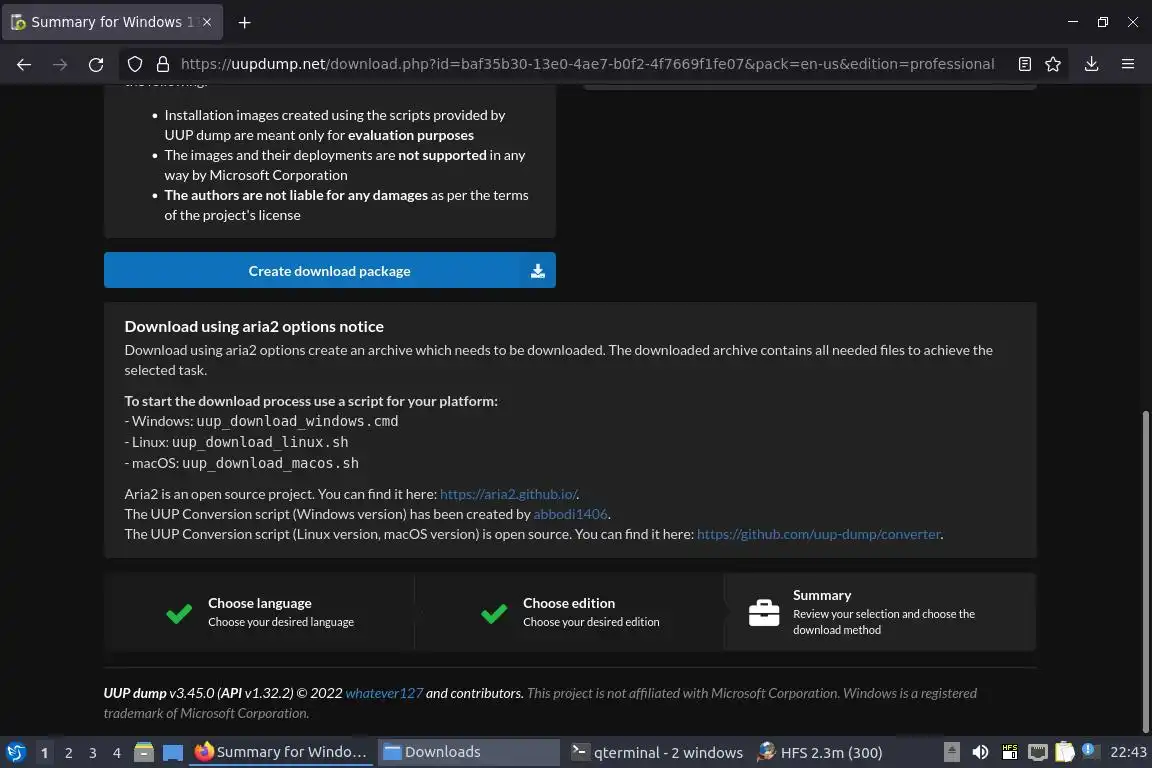Click the Choose edition green checkmark
The width and height of the screenshot is (1152, 768).
(494, 613)
